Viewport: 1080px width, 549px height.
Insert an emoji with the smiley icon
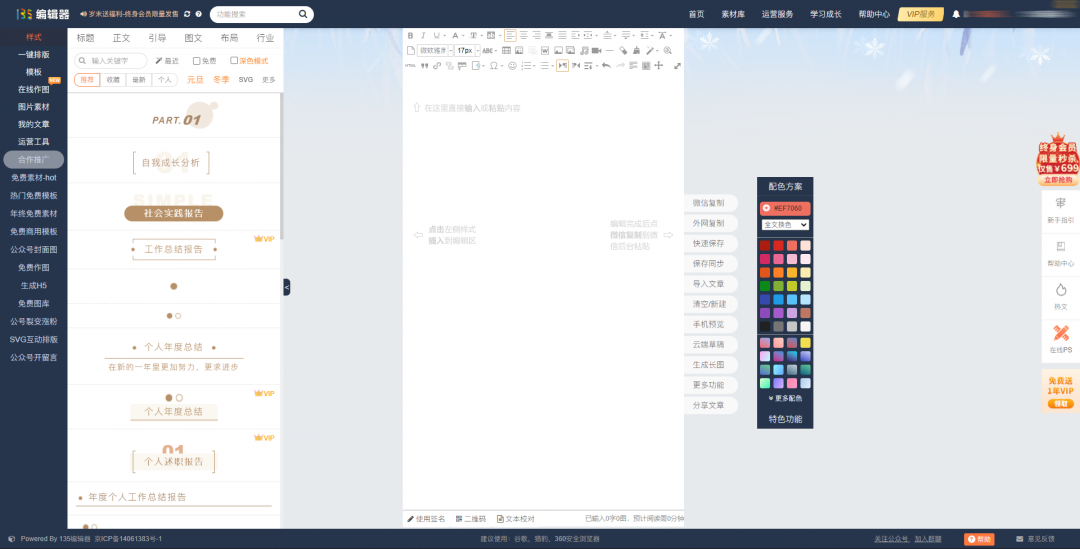tap(512, 66)
